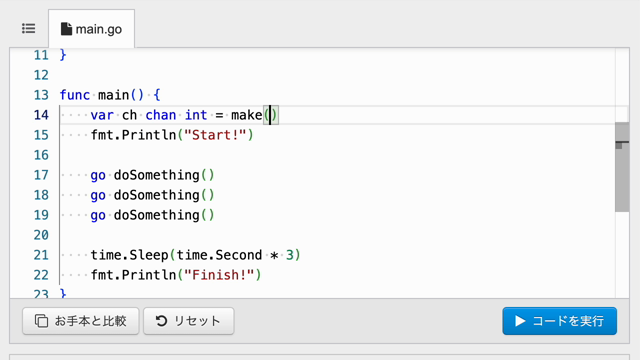This screenshot has height=360, width=640.
Task: Compare with sample via お手本と比較
Action: coord(81,321)
